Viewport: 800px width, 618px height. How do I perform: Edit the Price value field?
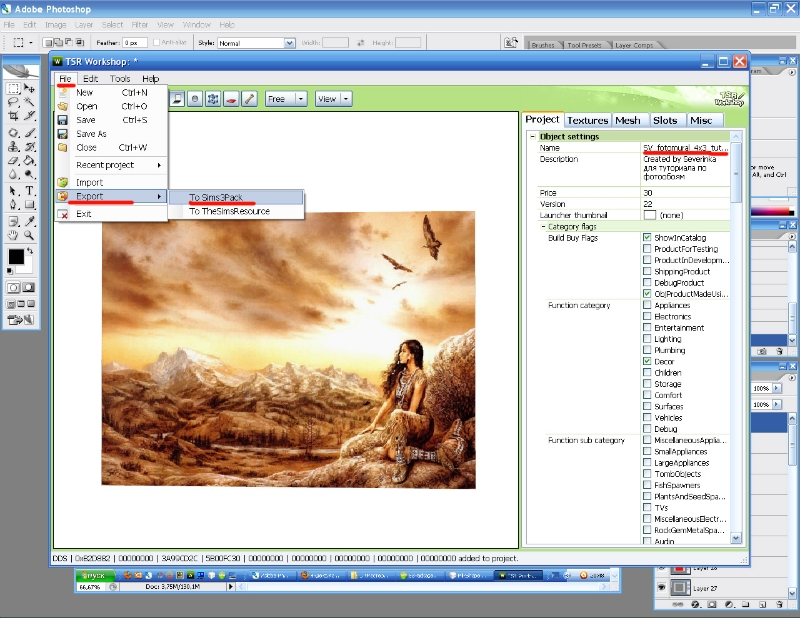[686, 192]
